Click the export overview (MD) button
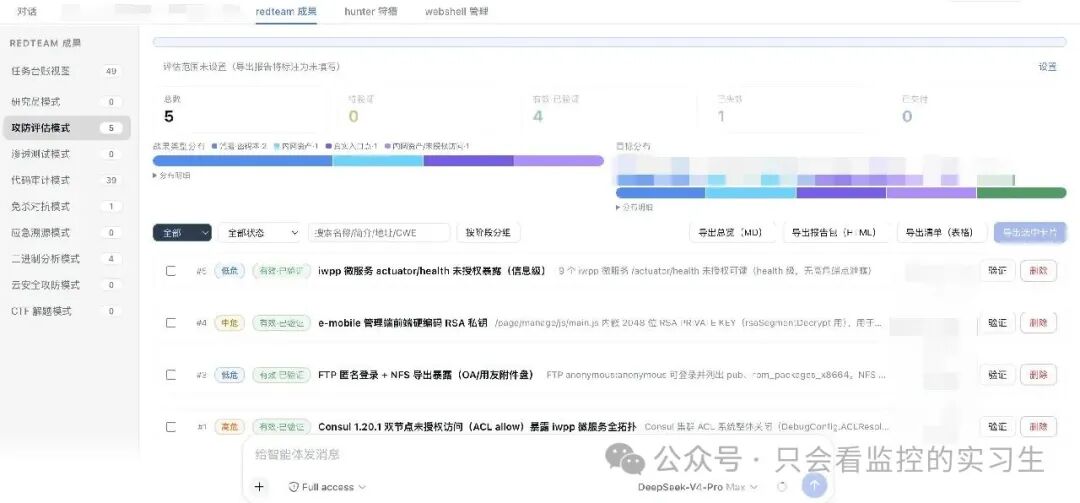 pyautogui.click(x=731, y=233)
